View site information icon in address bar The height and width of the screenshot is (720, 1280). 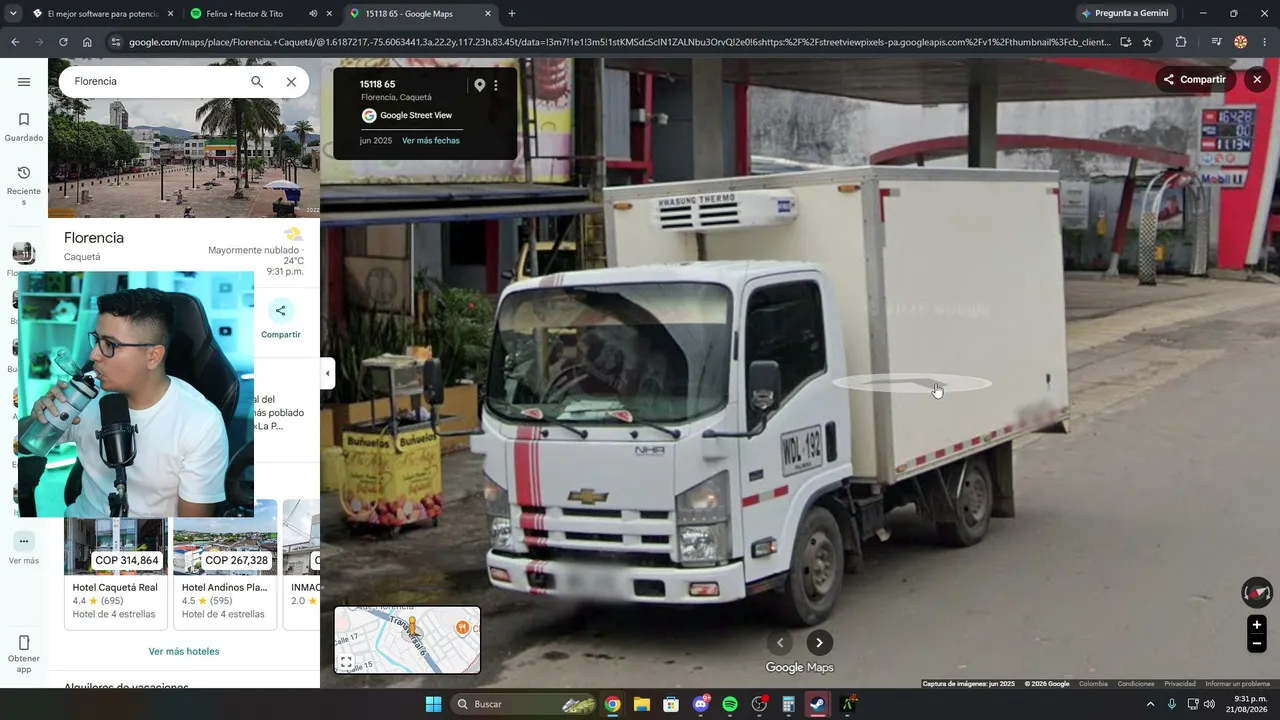(116, 42)
